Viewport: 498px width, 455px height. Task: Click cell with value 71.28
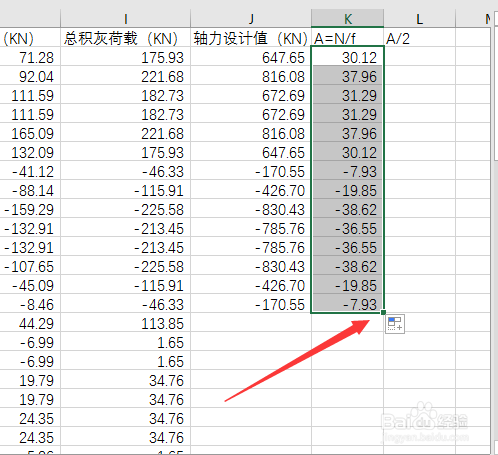[30, 56]
